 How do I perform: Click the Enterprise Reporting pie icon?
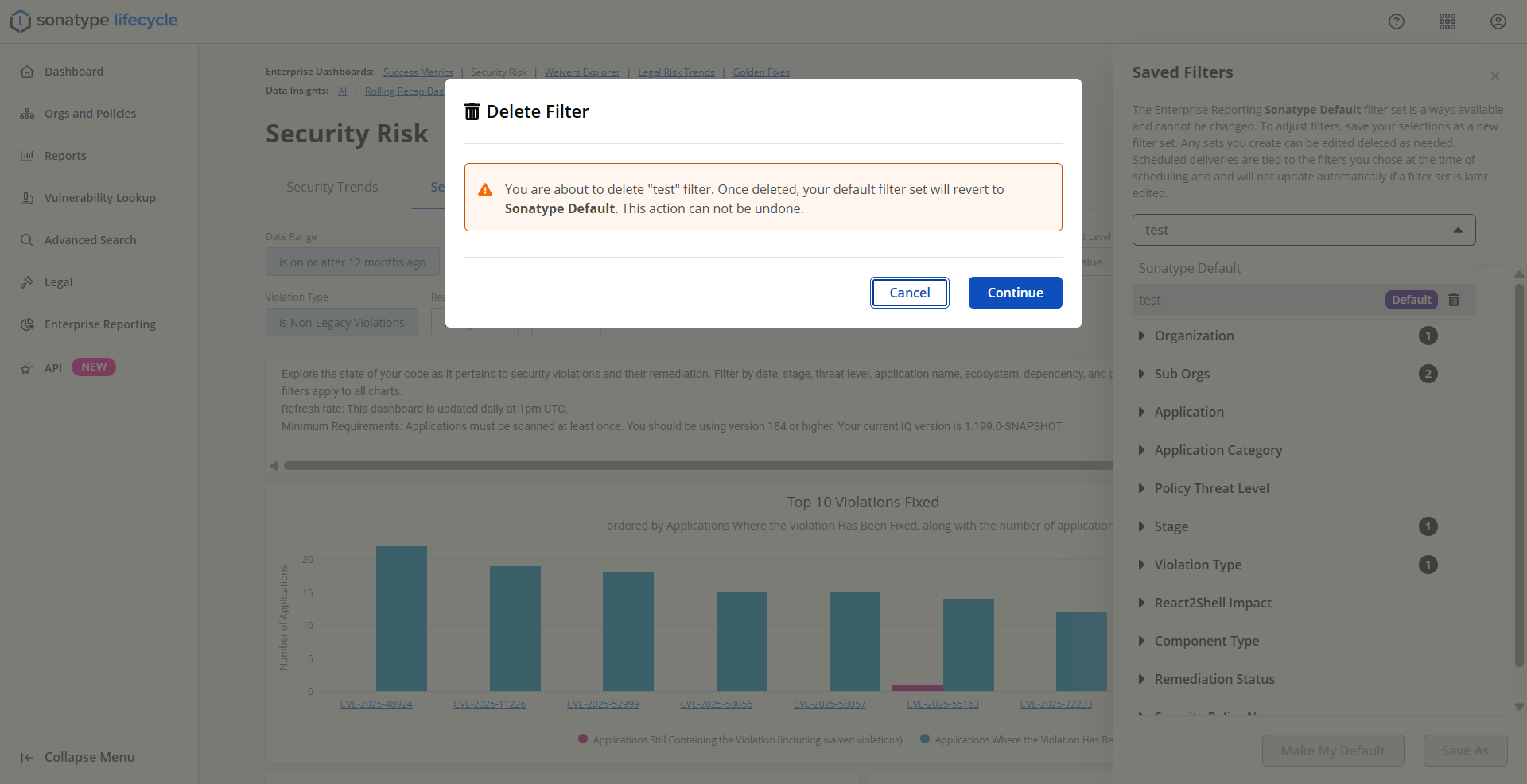tap(27, 324)
